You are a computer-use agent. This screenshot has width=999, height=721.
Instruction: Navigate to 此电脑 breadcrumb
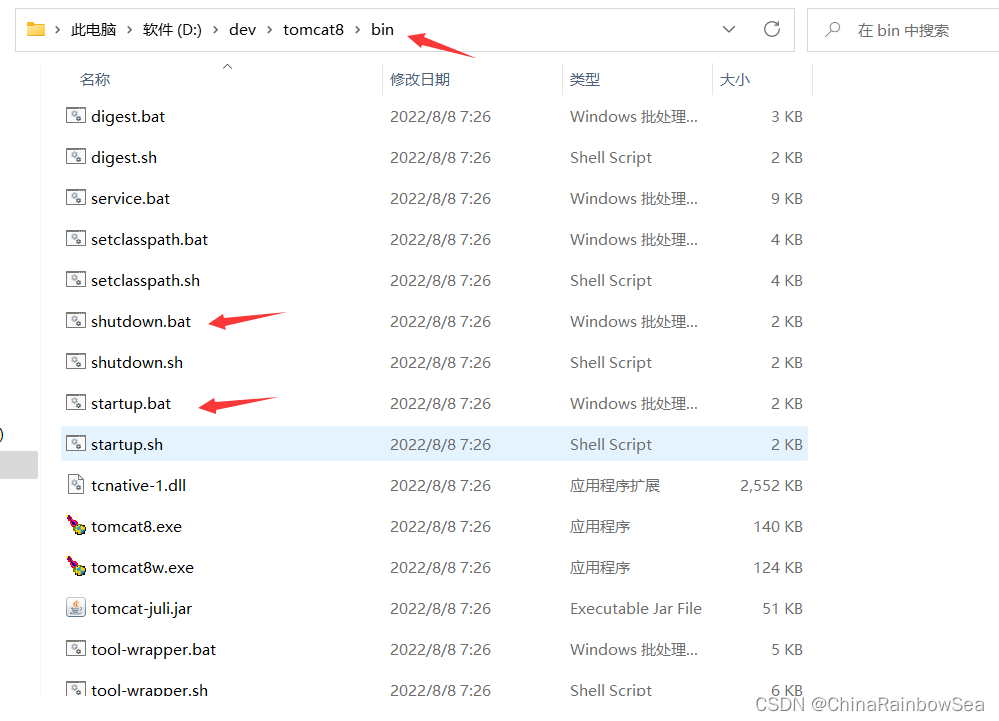93,30
